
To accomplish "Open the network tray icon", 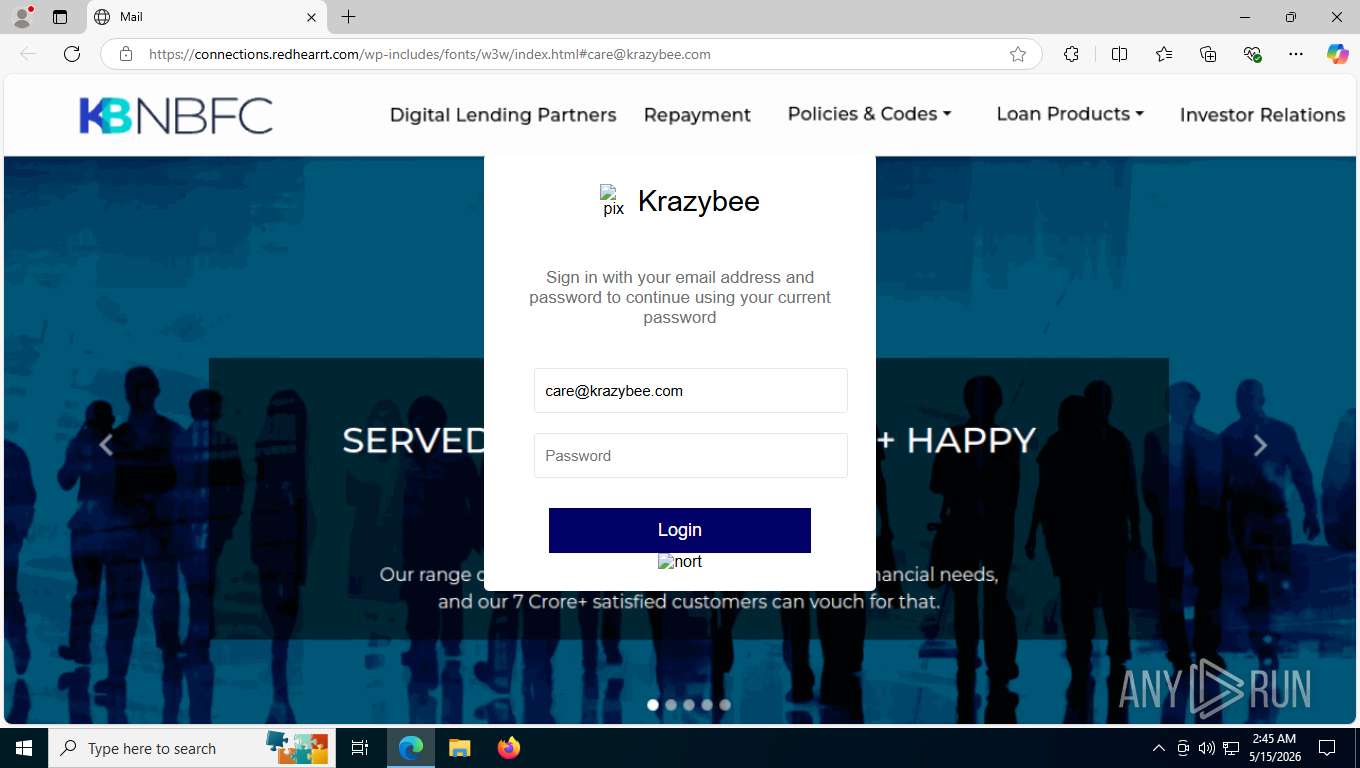I will [1231, 748].
